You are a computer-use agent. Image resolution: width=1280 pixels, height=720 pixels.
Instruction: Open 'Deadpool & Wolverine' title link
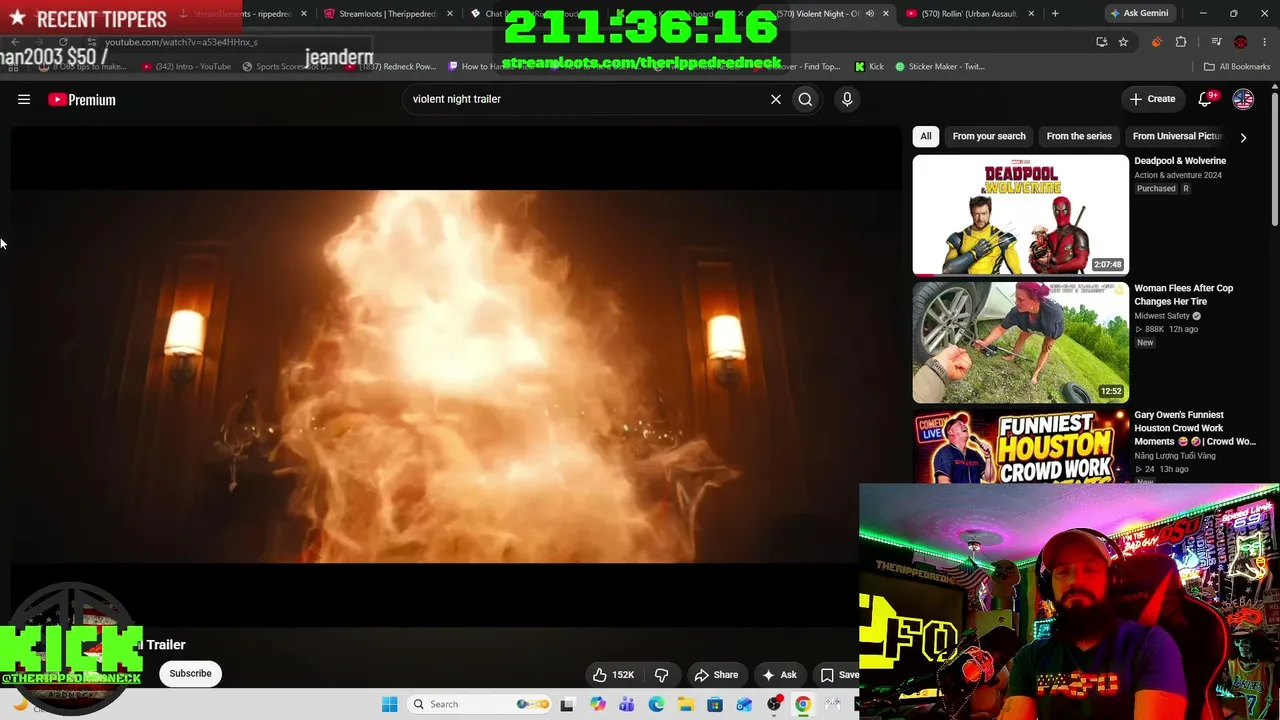pos(1180,161)
